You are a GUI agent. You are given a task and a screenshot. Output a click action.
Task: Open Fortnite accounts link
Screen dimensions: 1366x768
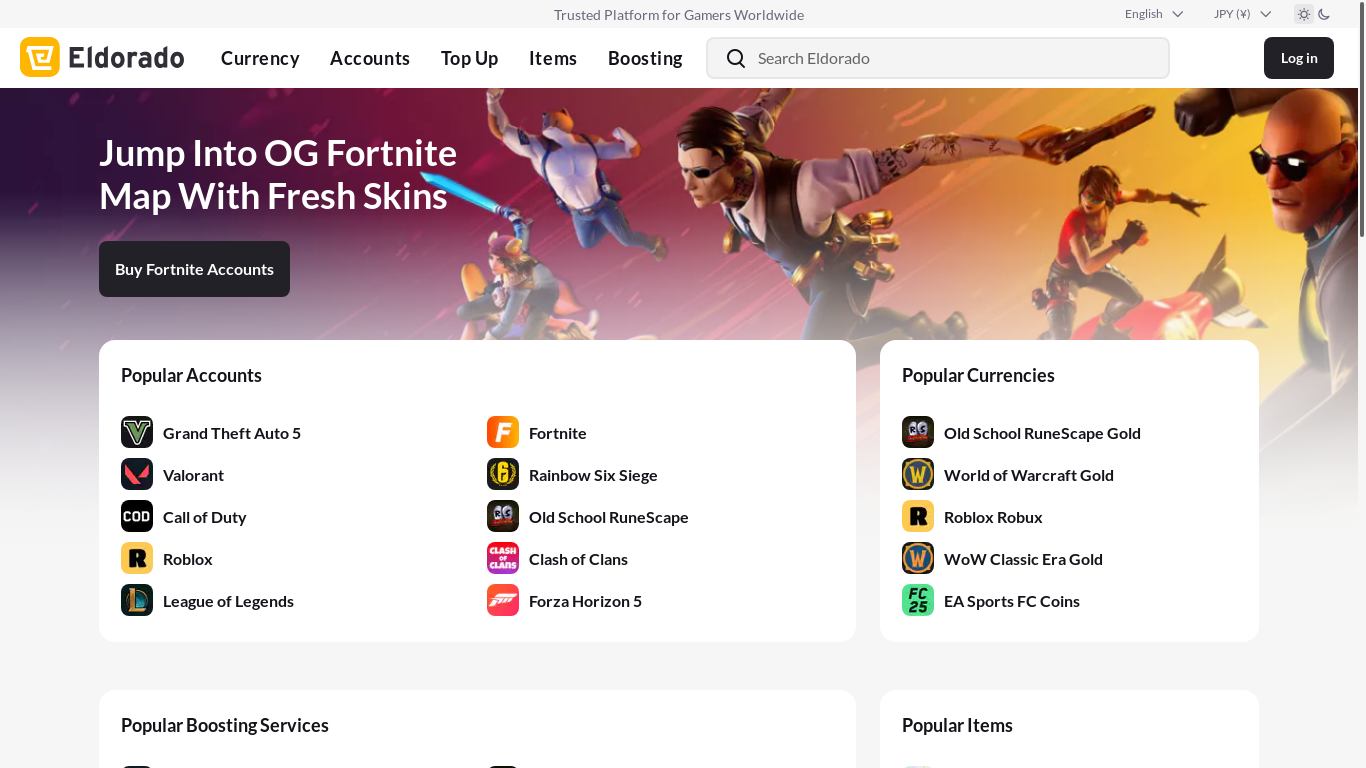click(558, 433)
